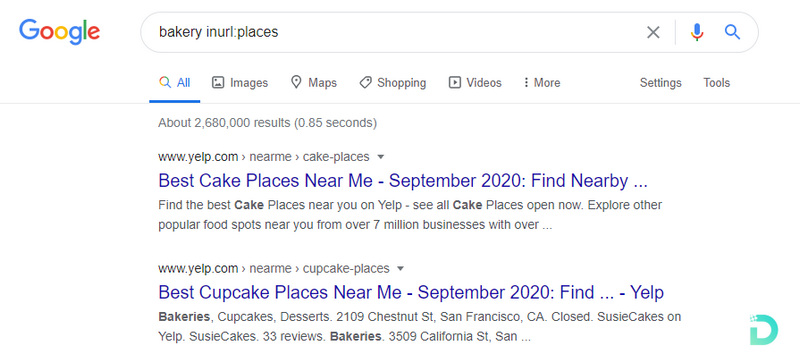Click the Shopping tab tag icon
This screenshot has height=363, width=800.
(365, 82)
